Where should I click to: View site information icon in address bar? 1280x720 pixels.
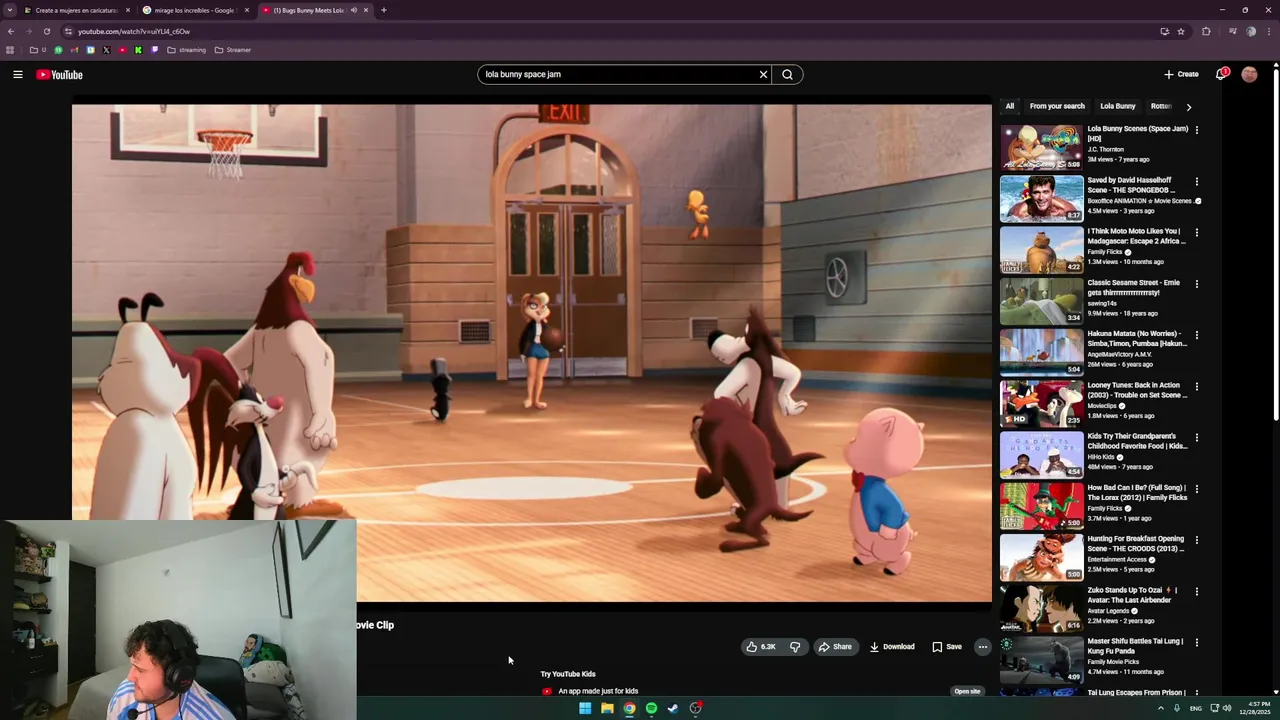(x=68, y=31)
